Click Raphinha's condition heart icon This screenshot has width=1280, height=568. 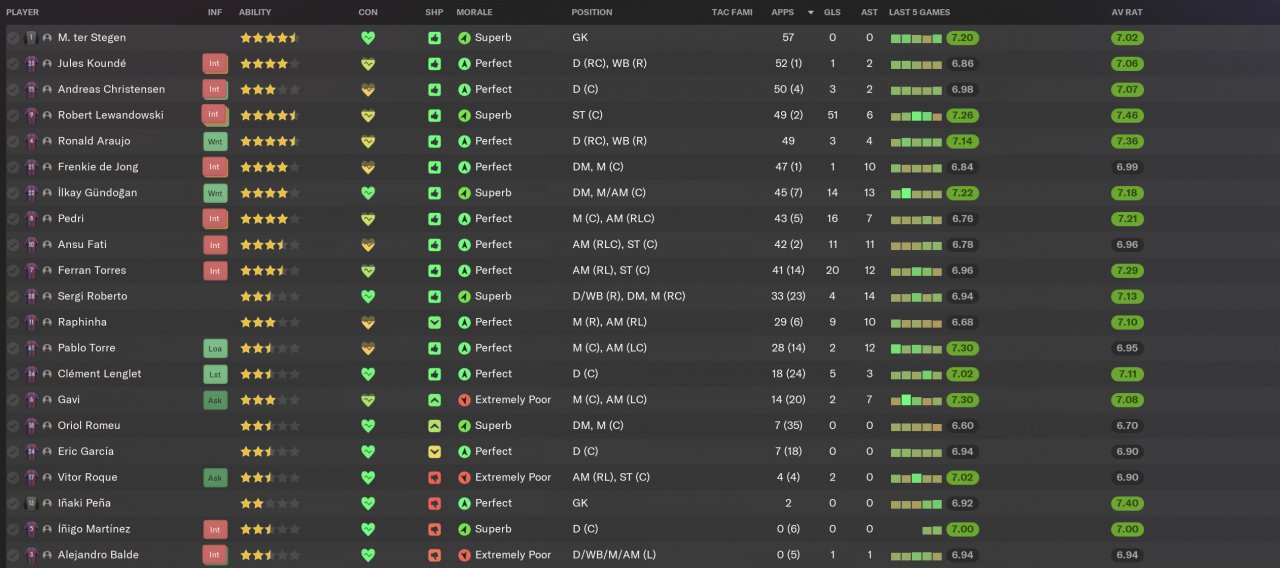[368, 322]
